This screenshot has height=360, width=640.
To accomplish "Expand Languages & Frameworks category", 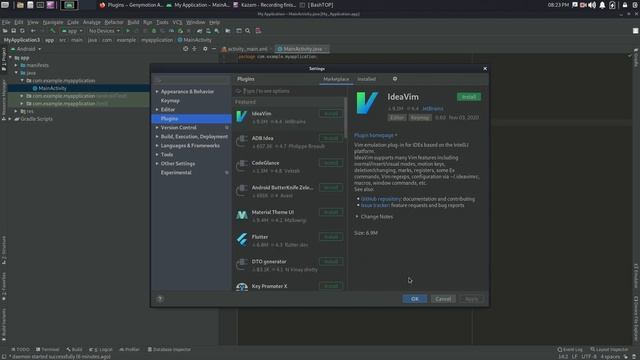I will tap(157, 145).
